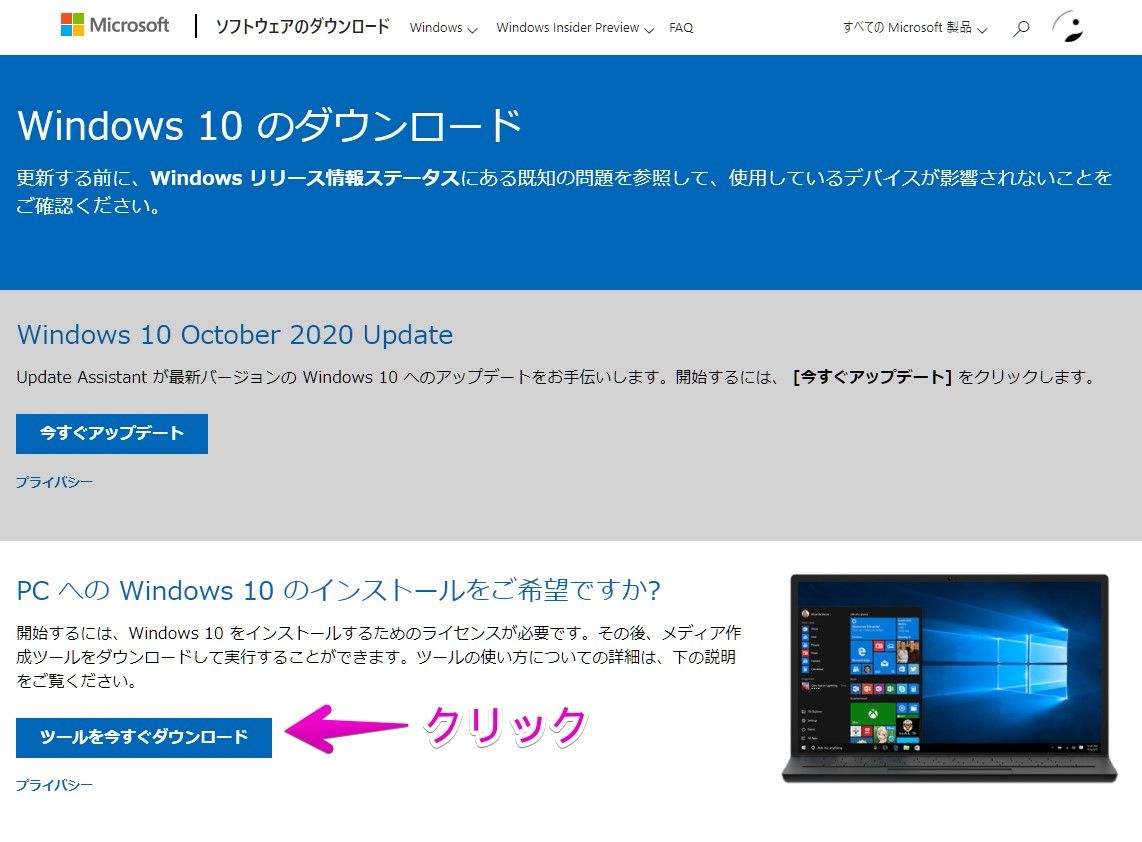The width and height of the screenshot is (1142, 842).
Task: Expand the すべての Microsoft 製品 dropdown
Action: (x=915, y=28)
